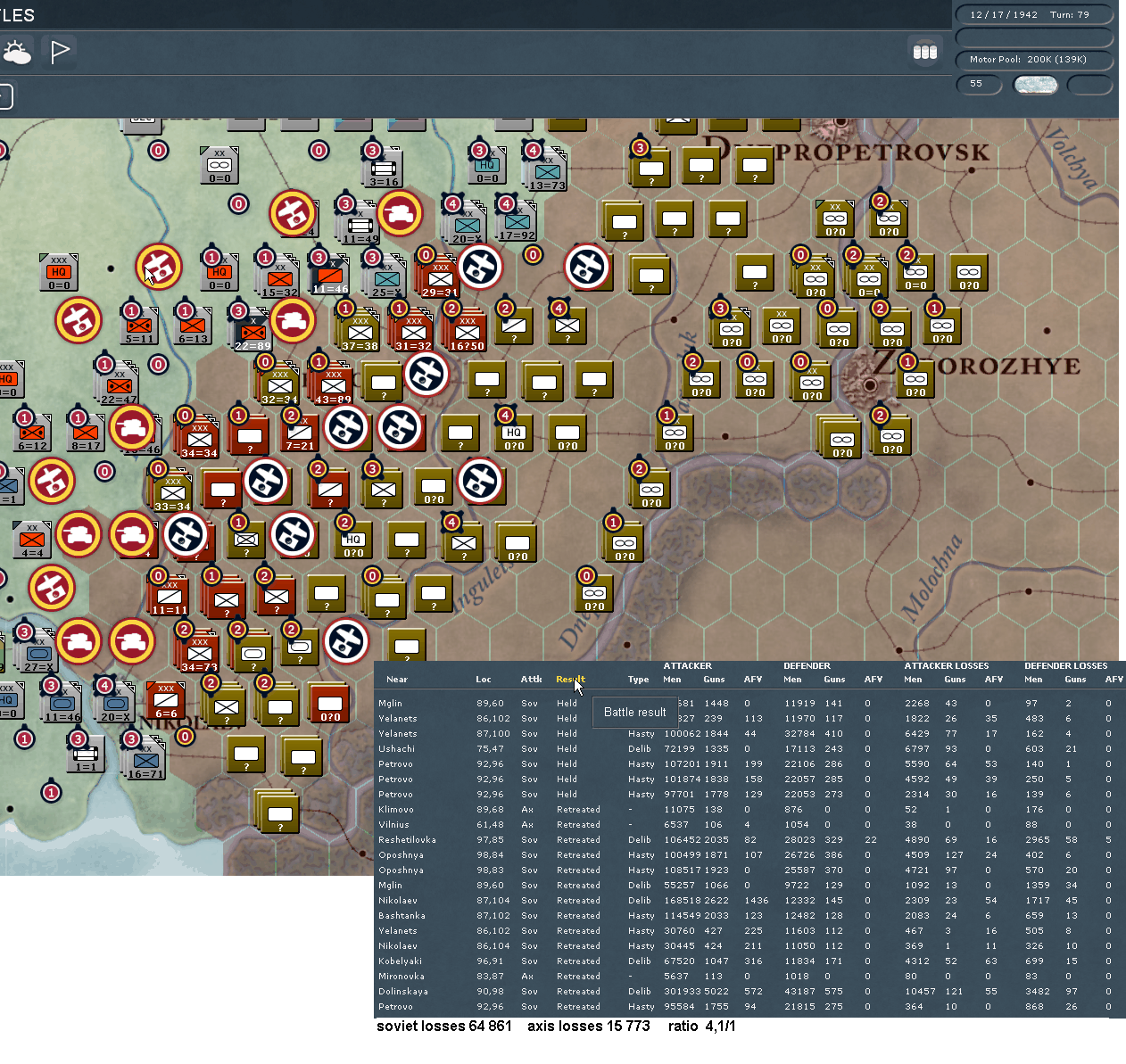Select the Vilnius battle row
The height and width of the screenshot is (1064, 1126).
click(x=749, y=825)
